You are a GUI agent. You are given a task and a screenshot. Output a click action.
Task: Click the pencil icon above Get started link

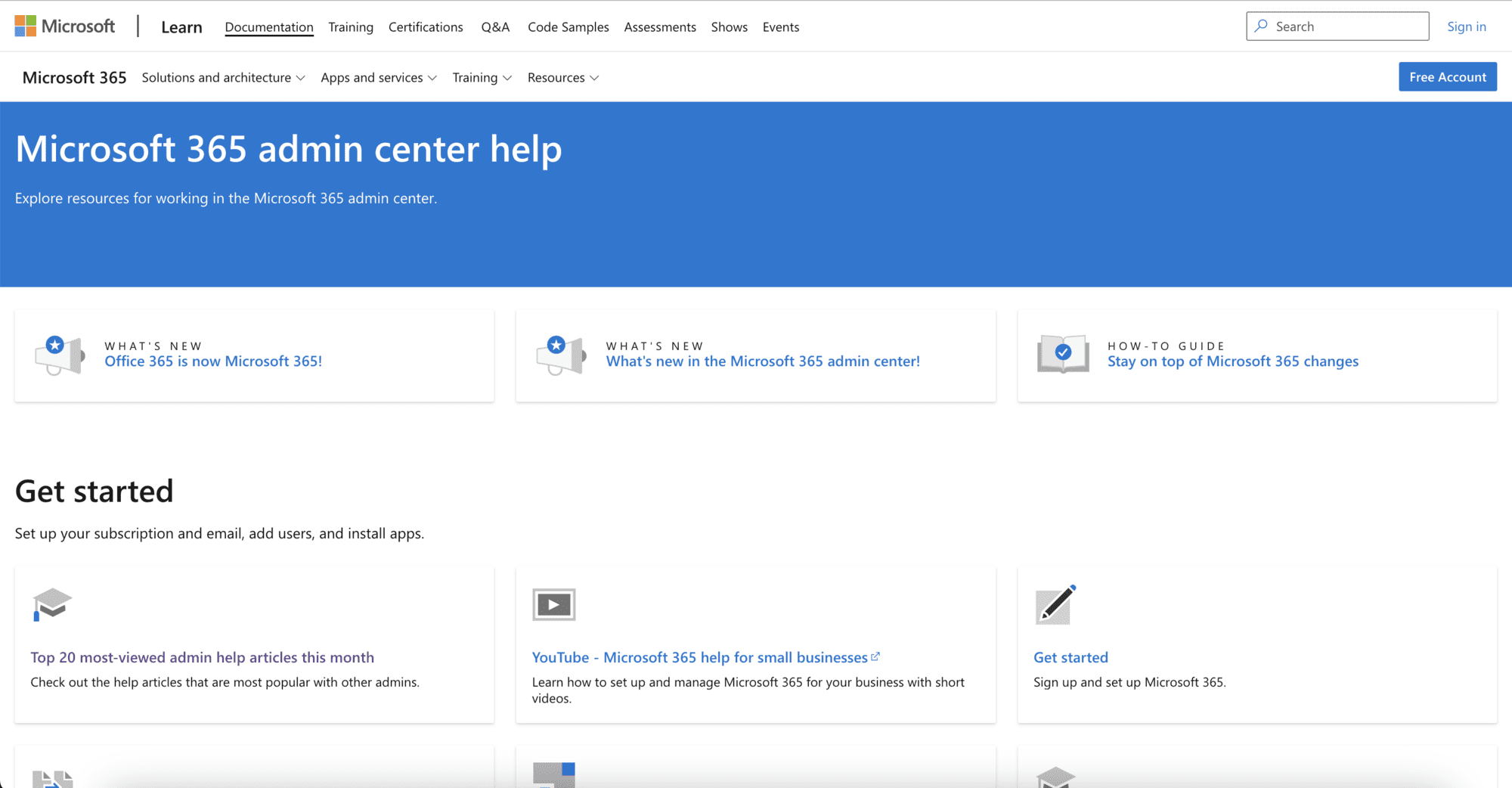coord(1055,604)
